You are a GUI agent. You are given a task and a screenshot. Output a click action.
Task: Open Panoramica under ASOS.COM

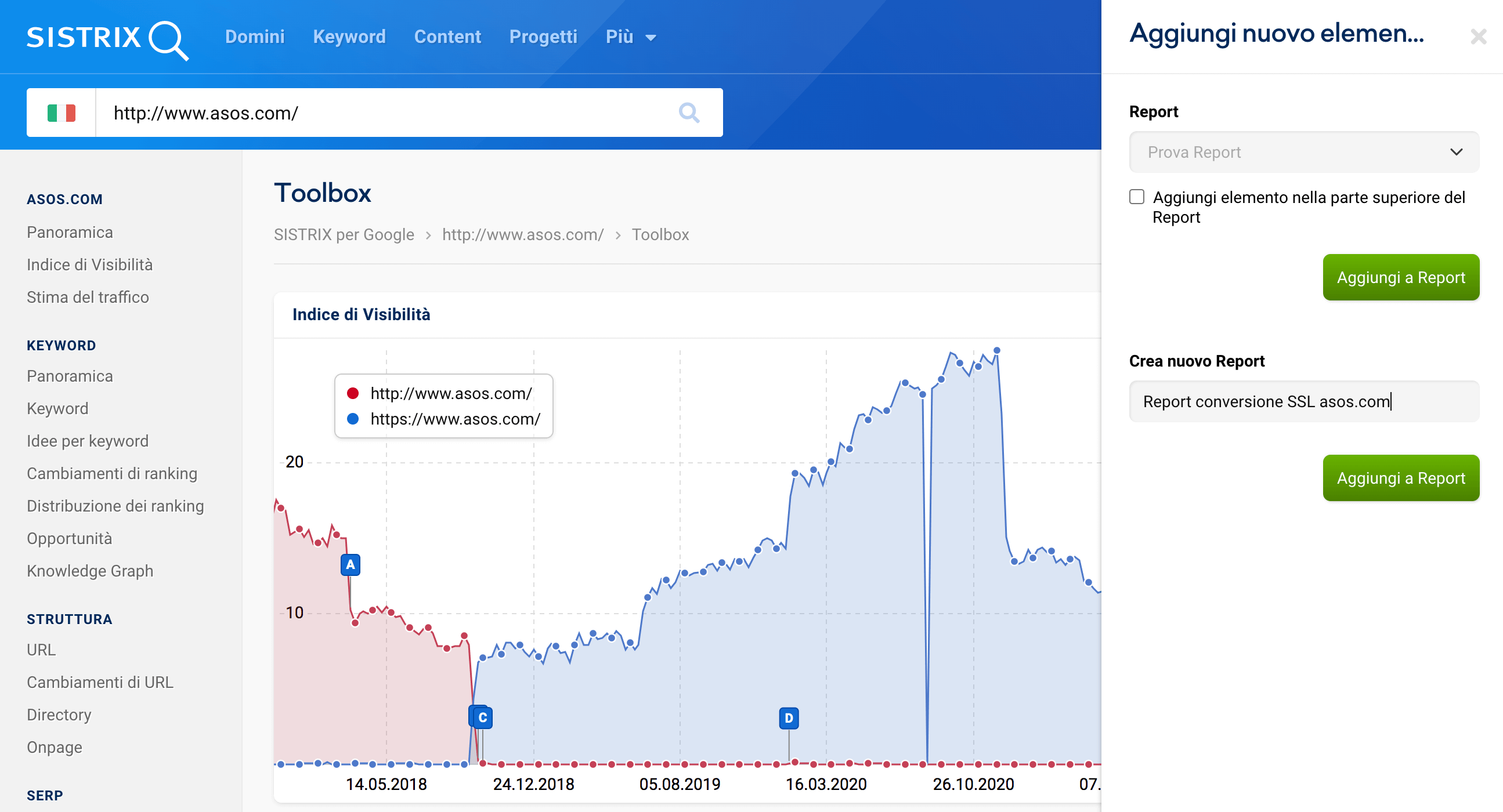70,232
